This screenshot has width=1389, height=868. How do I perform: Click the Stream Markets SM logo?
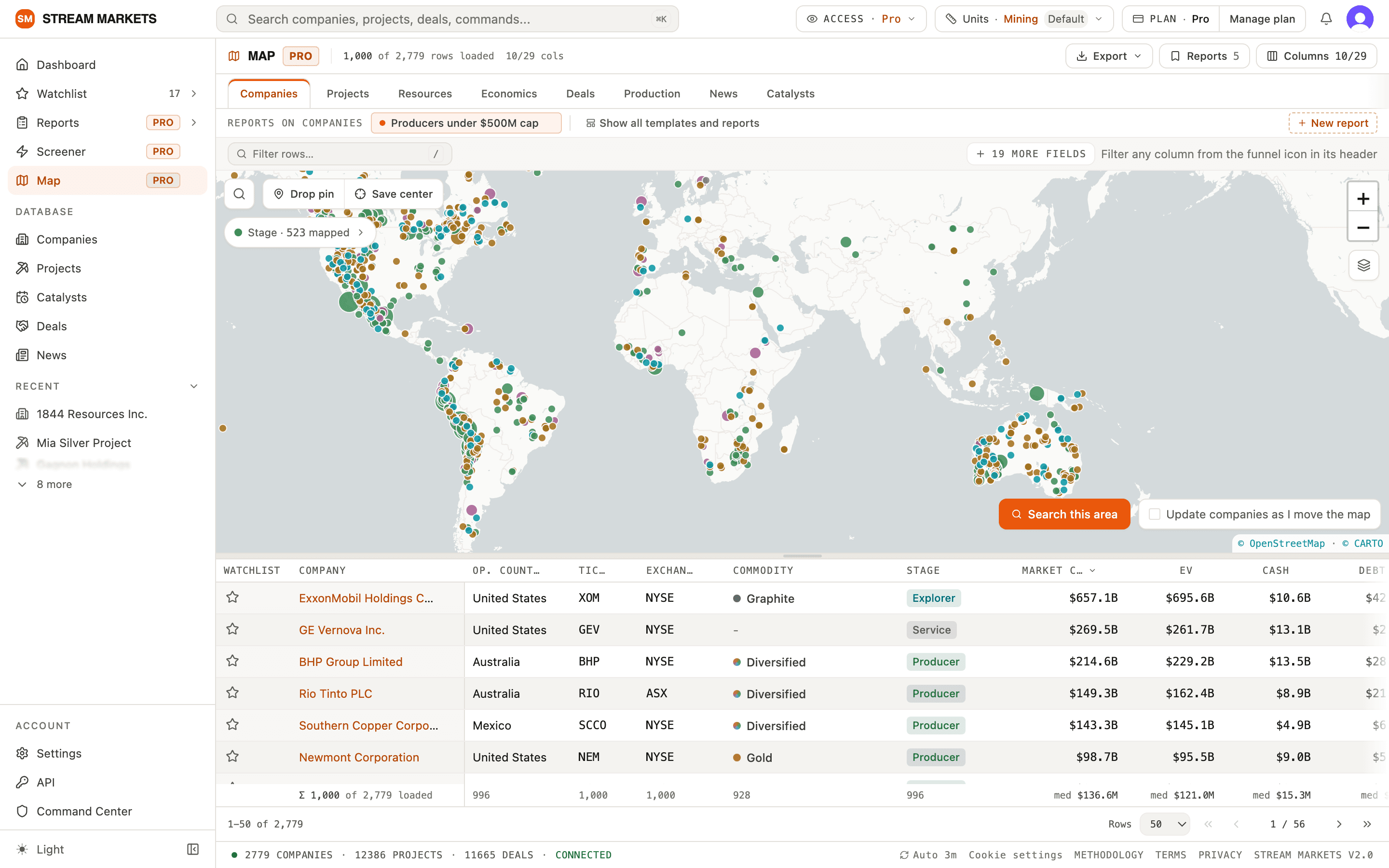click(25, 19)
